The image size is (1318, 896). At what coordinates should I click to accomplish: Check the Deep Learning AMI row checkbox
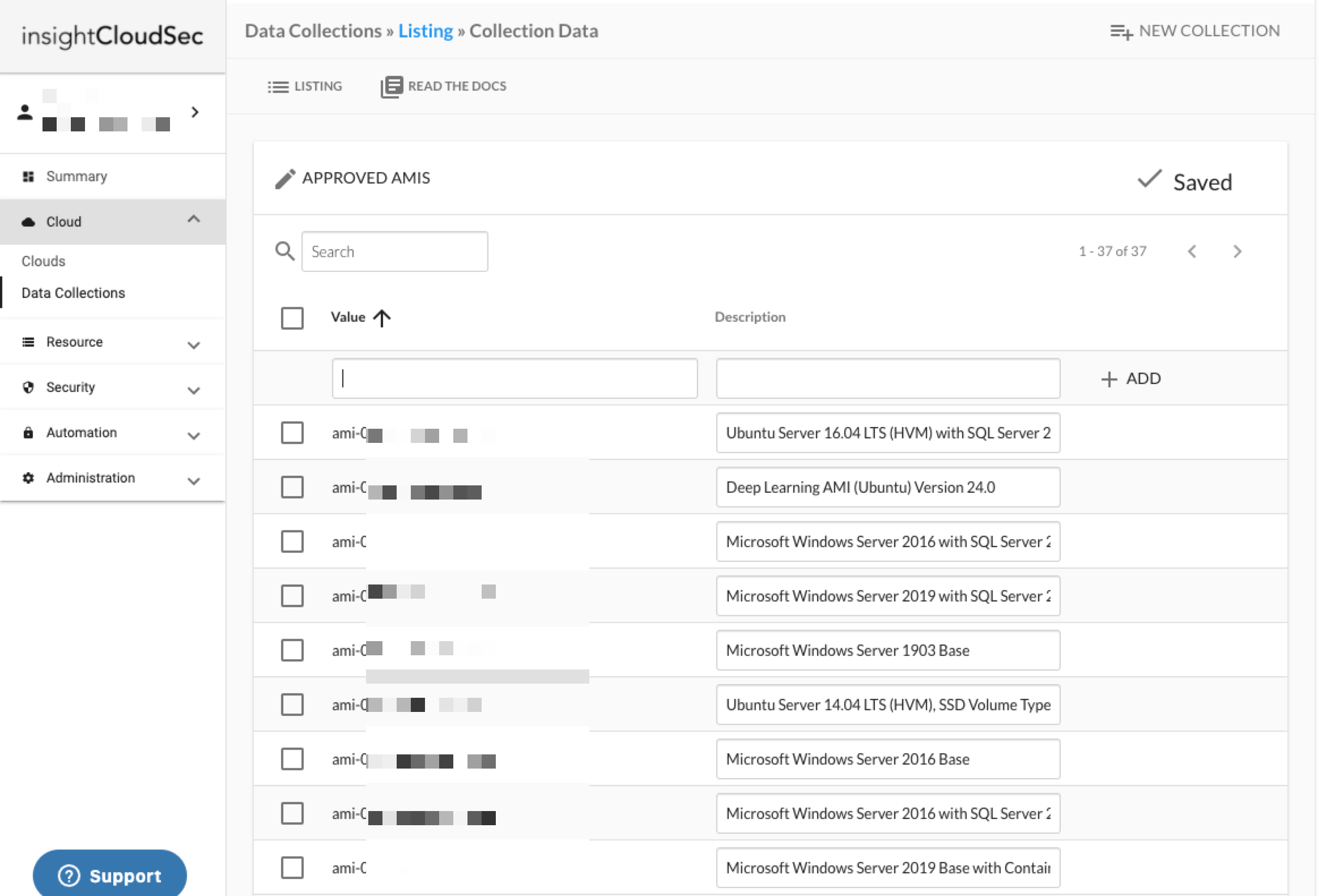[x=292, y=488]
